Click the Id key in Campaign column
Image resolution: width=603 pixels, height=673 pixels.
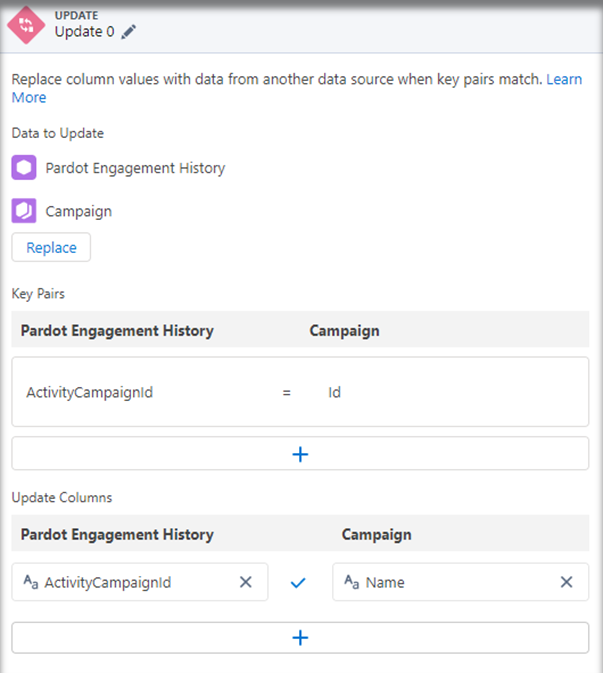(335, 393)
